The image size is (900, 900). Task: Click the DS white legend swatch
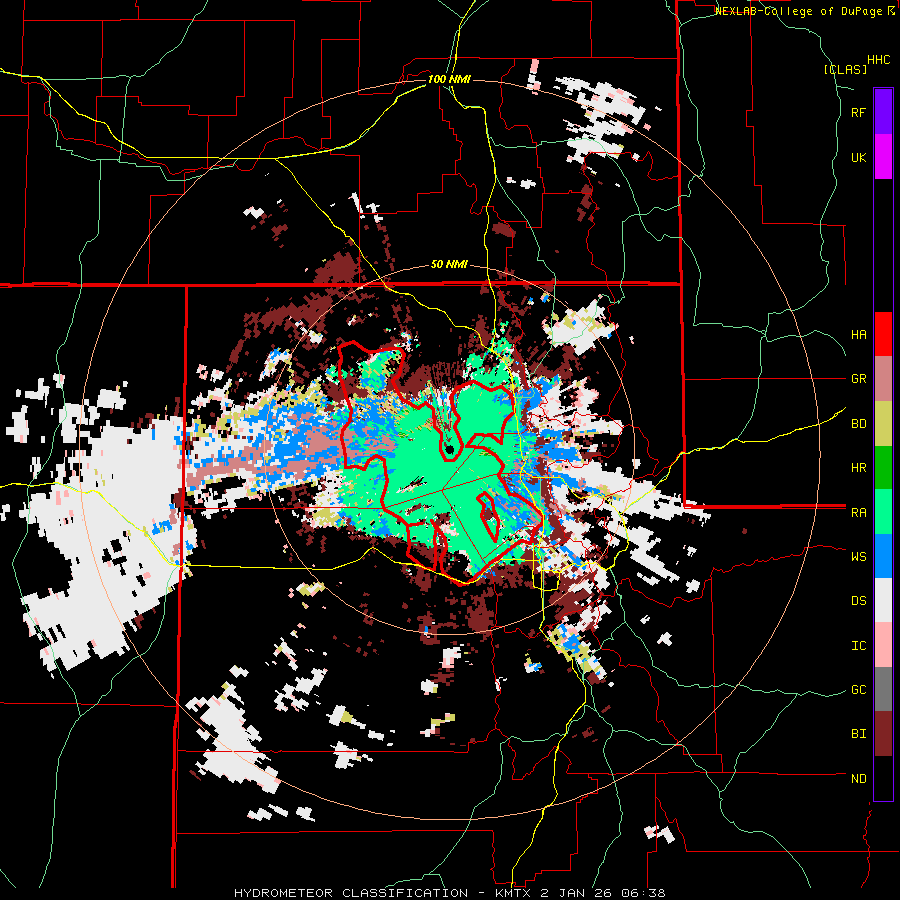883,600
